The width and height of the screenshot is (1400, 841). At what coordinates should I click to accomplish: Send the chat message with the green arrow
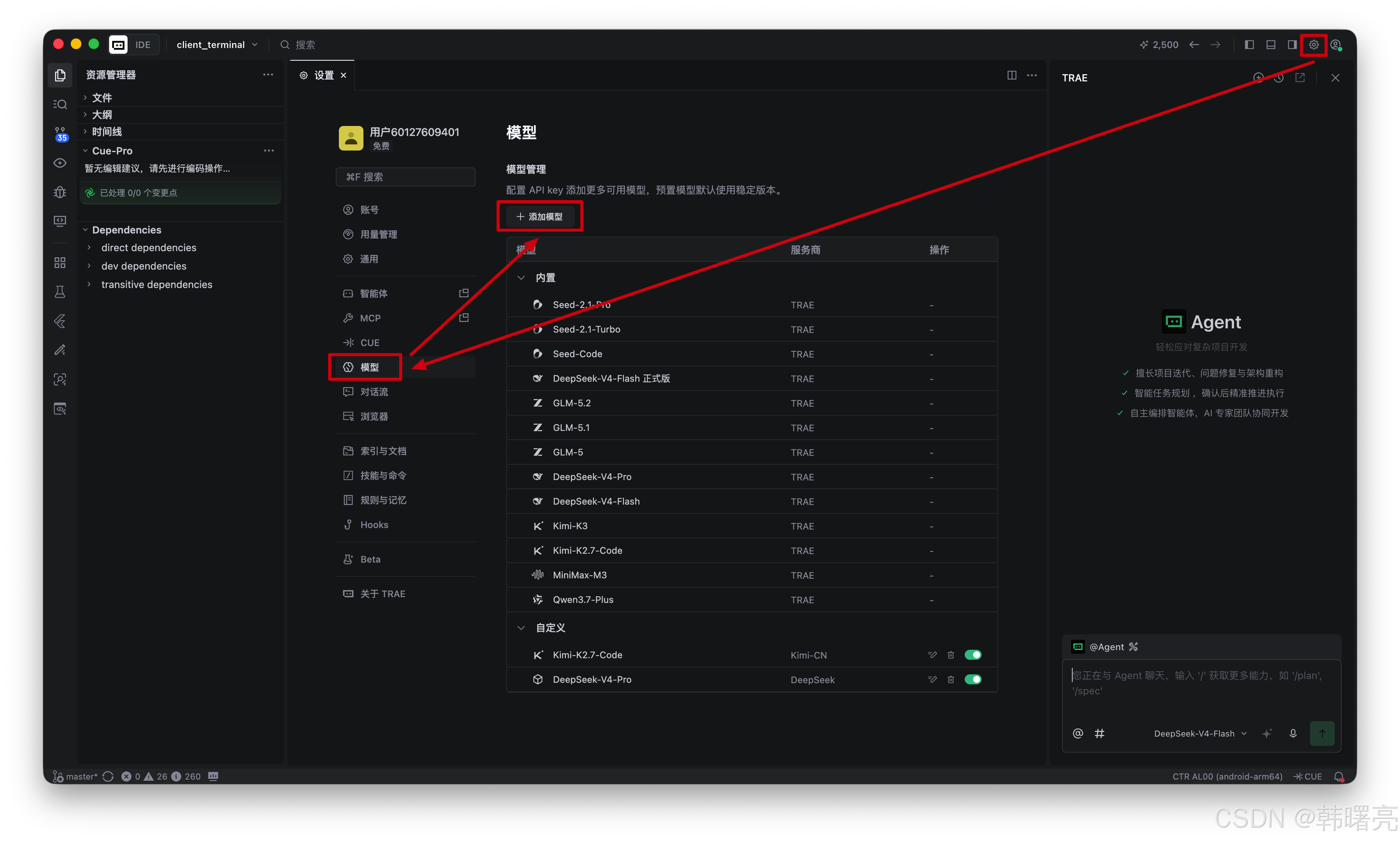coord(1322,733)
